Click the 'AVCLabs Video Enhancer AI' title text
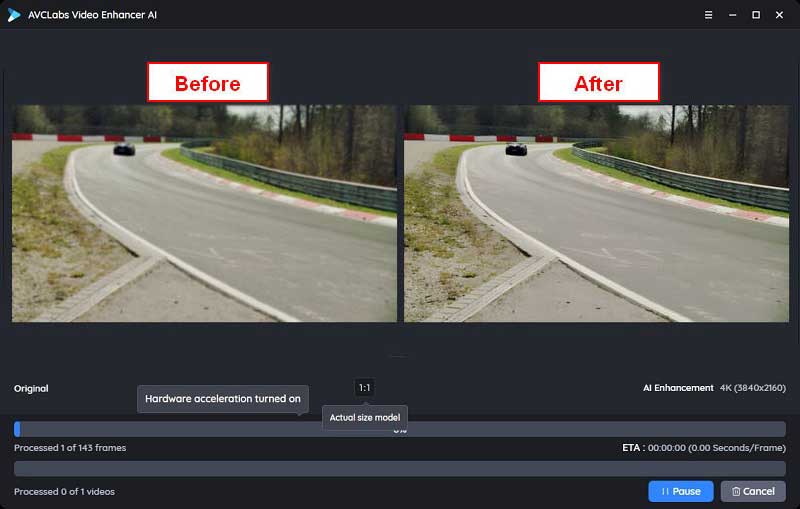The image size is (800, 509). pyautogui.click(x=92, y=15)
